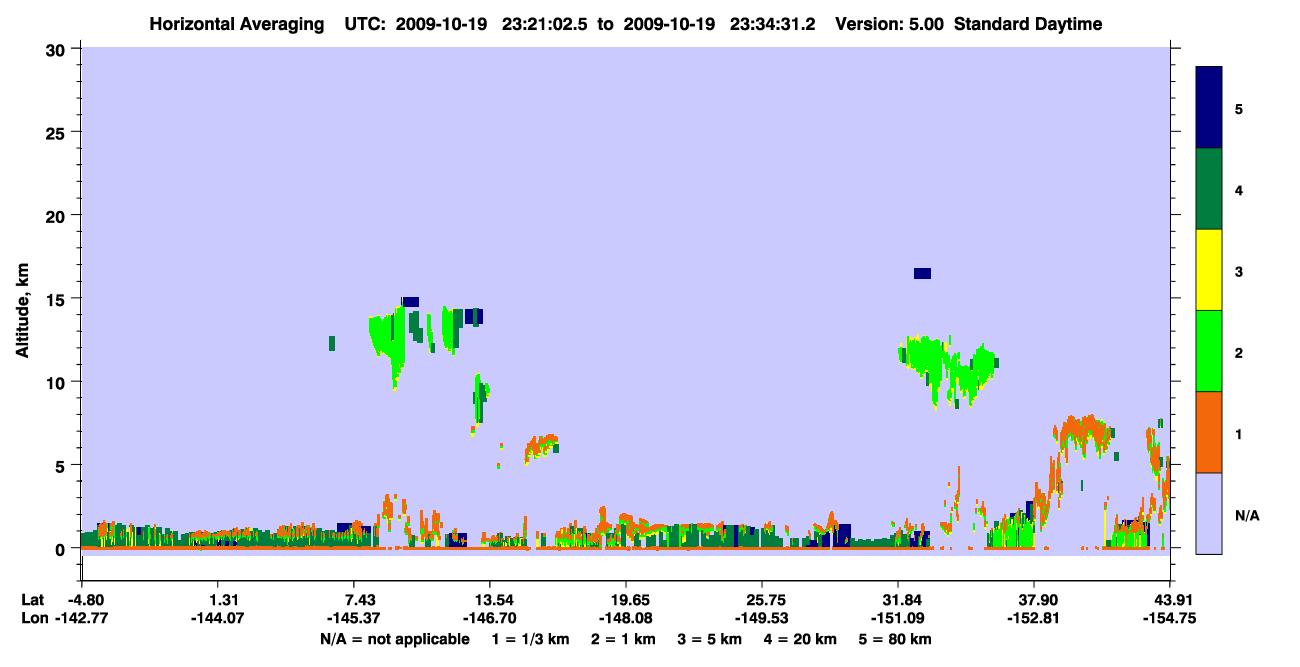
Task: Click the small dark blue block on top of the cloud near 15 km
Action: point(411,301)
